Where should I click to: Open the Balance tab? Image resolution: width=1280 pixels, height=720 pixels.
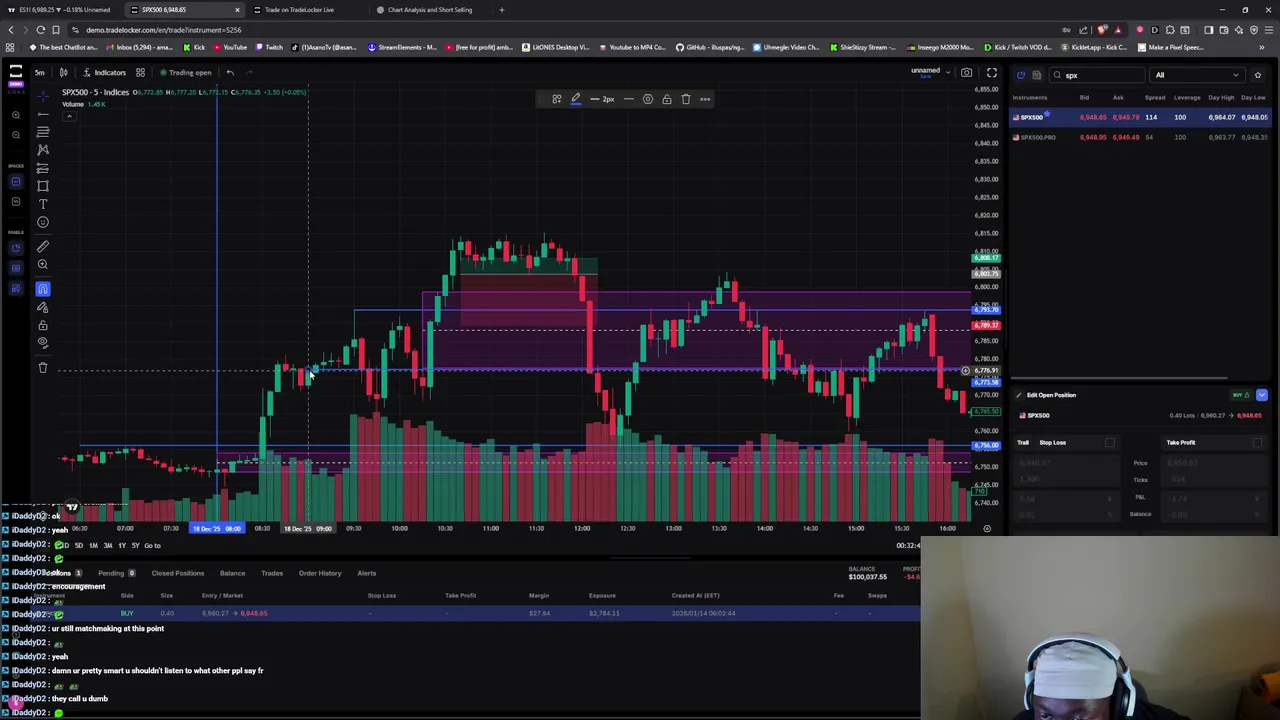(232, 573)
